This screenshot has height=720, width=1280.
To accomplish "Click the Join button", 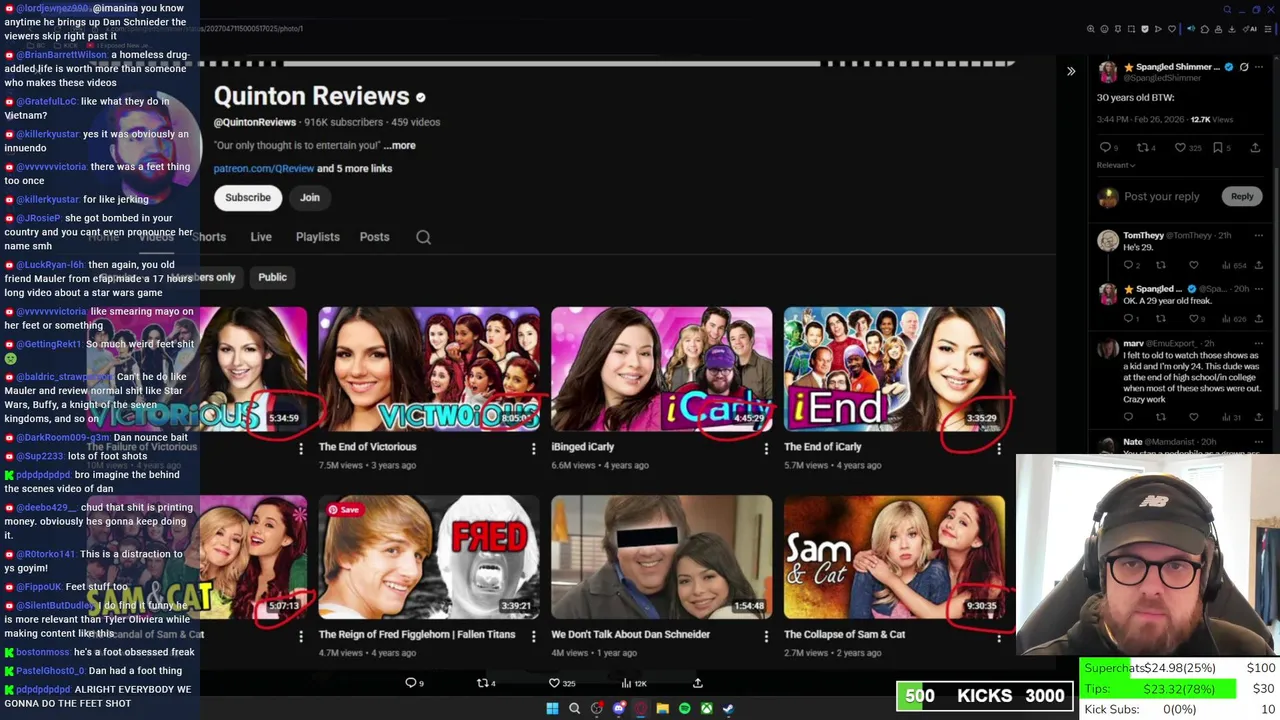I will (310, 197).
